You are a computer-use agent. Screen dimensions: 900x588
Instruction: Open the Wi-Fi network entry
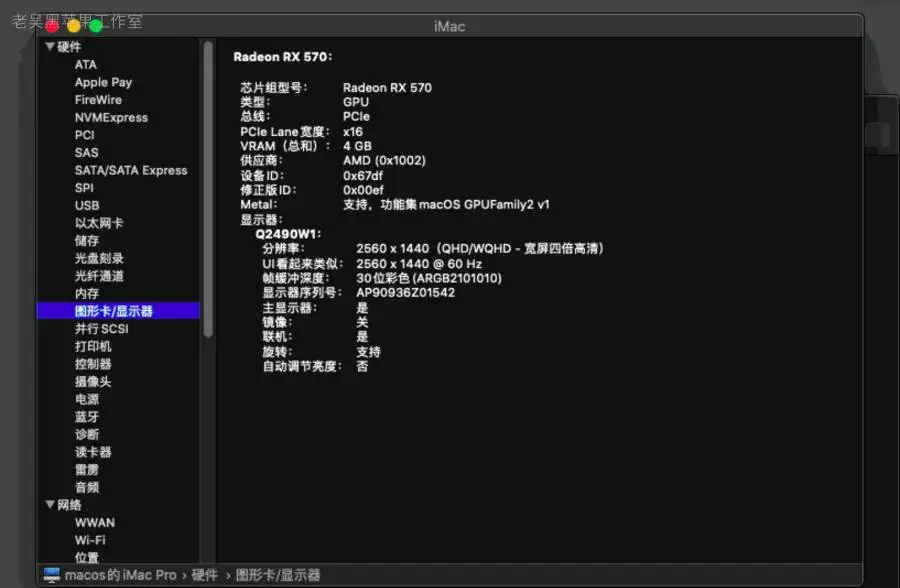click(x=90, y=540)
